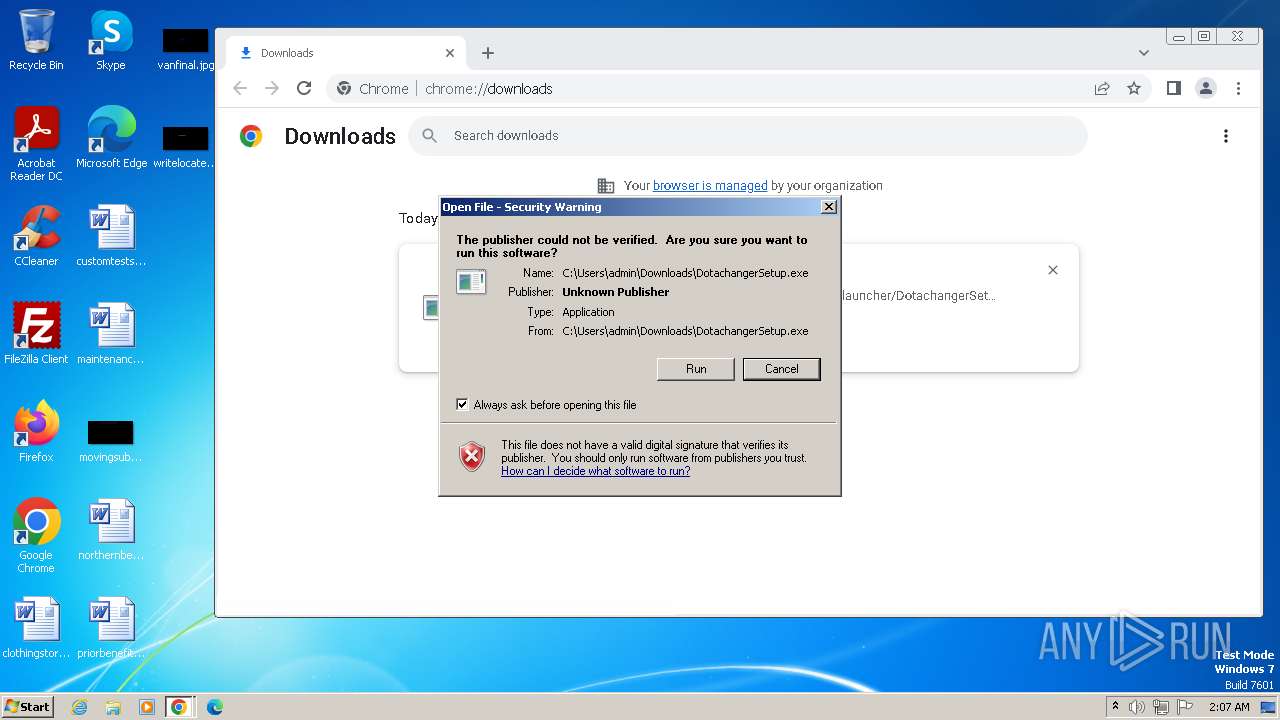Open the Windows Start menu
This screenshot has height=720, width=1280.
pos(27,706)
